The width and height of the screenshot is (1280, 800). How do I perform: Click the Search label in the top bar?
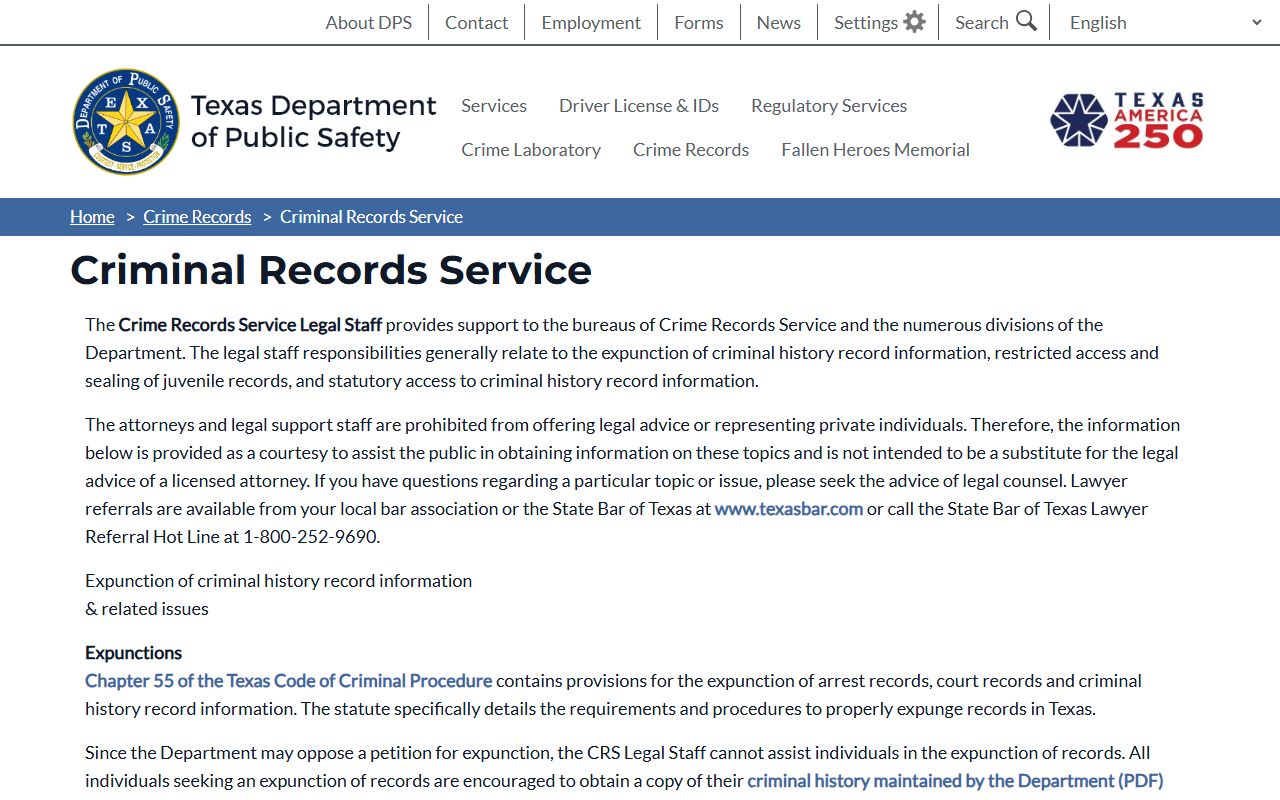pos(982,22)
